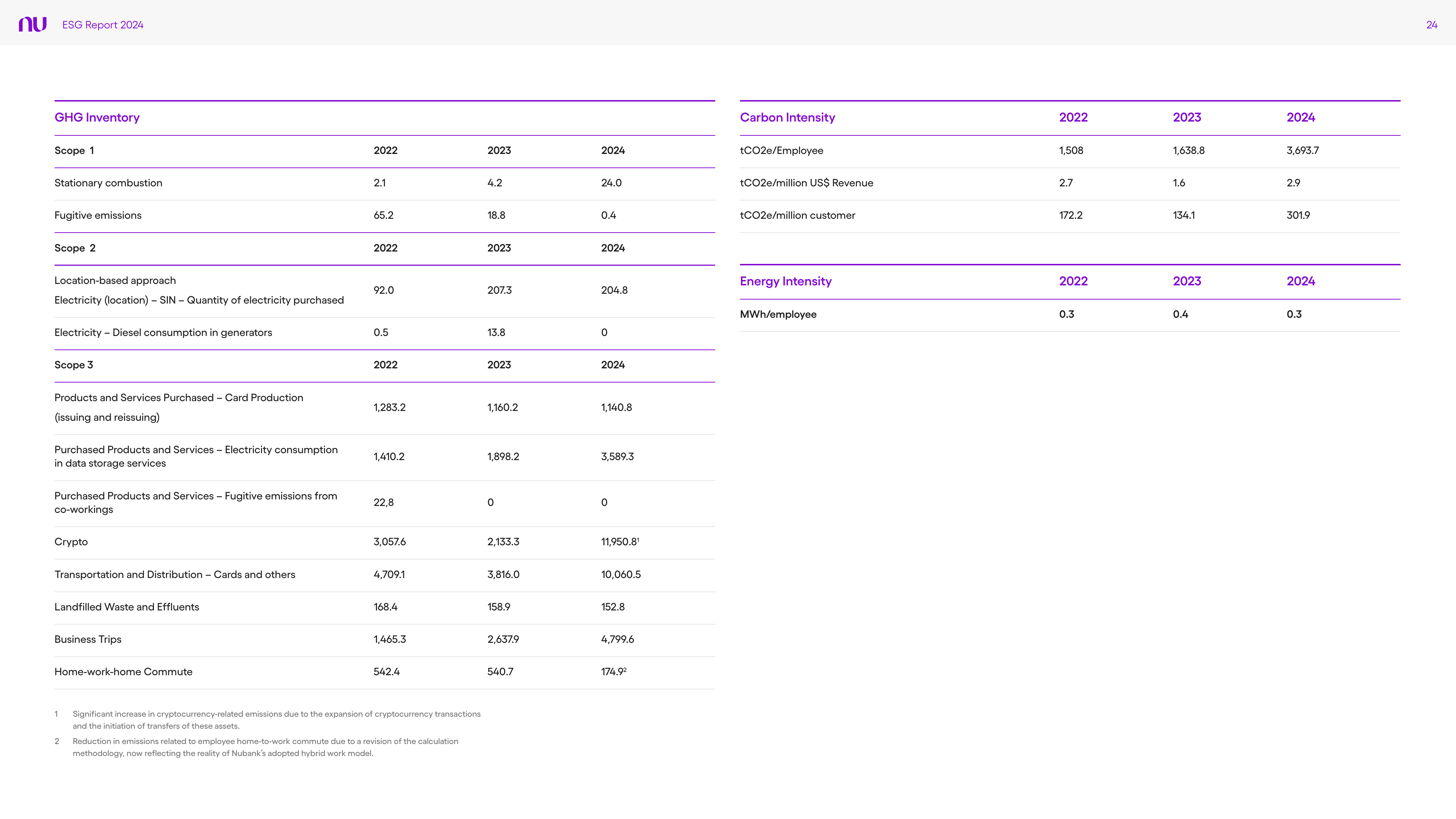Click tCO2e/million US$ Revenue label
1456x819 pixels.
pos(807,183)
